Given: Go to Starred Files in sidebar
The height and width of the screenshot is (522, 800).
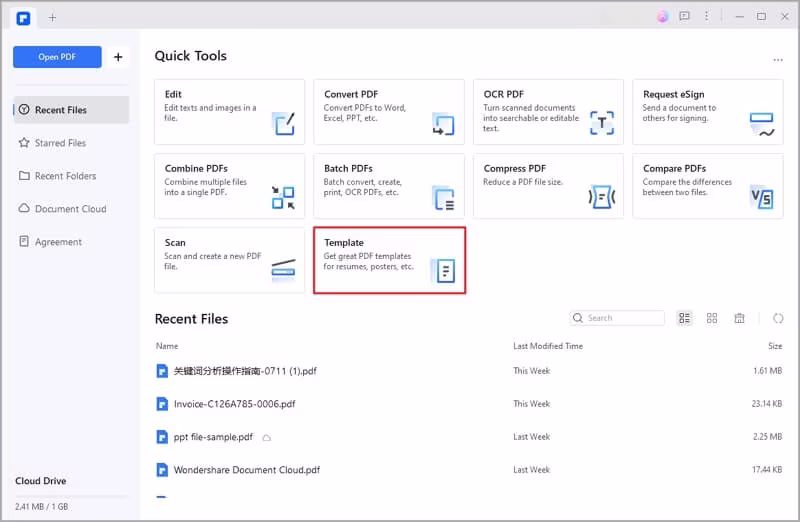Looking at the screenshot, I should tap(60, 143).
